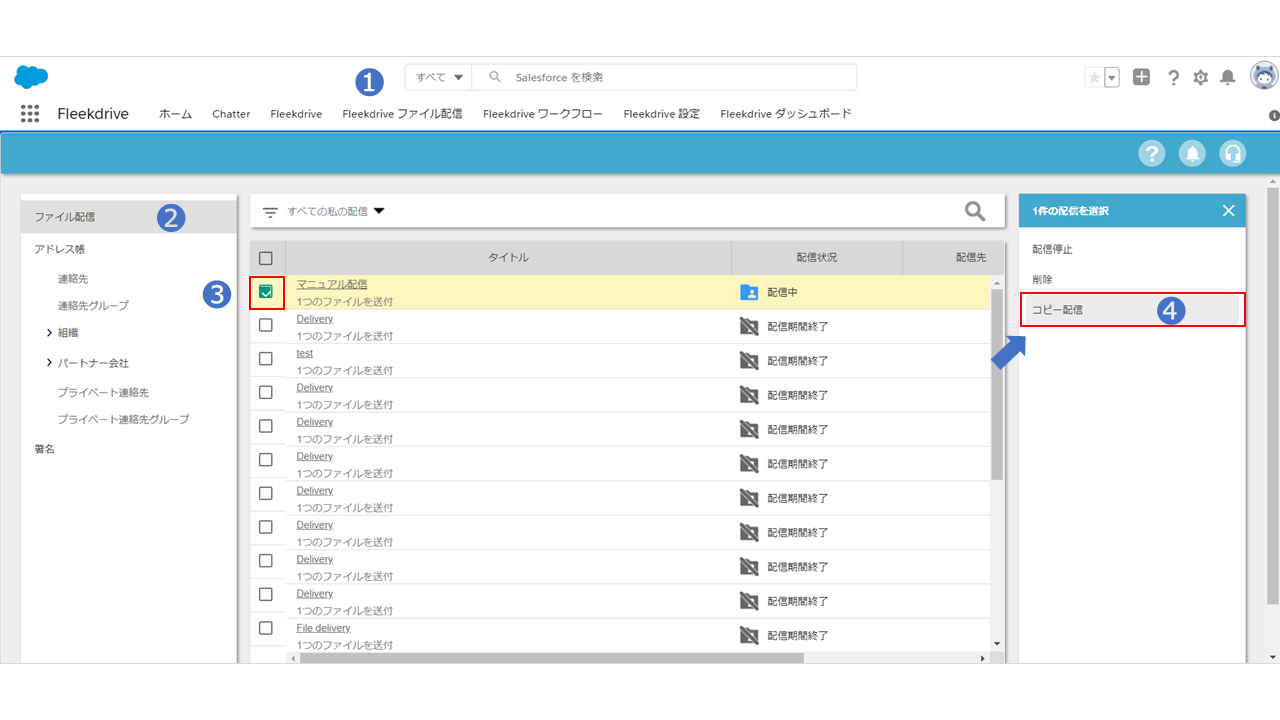Open Salesforce notifications bell in header
Image resolution: width=1280 pixels, height=720 pixels.
click(x=1228, y=77)
